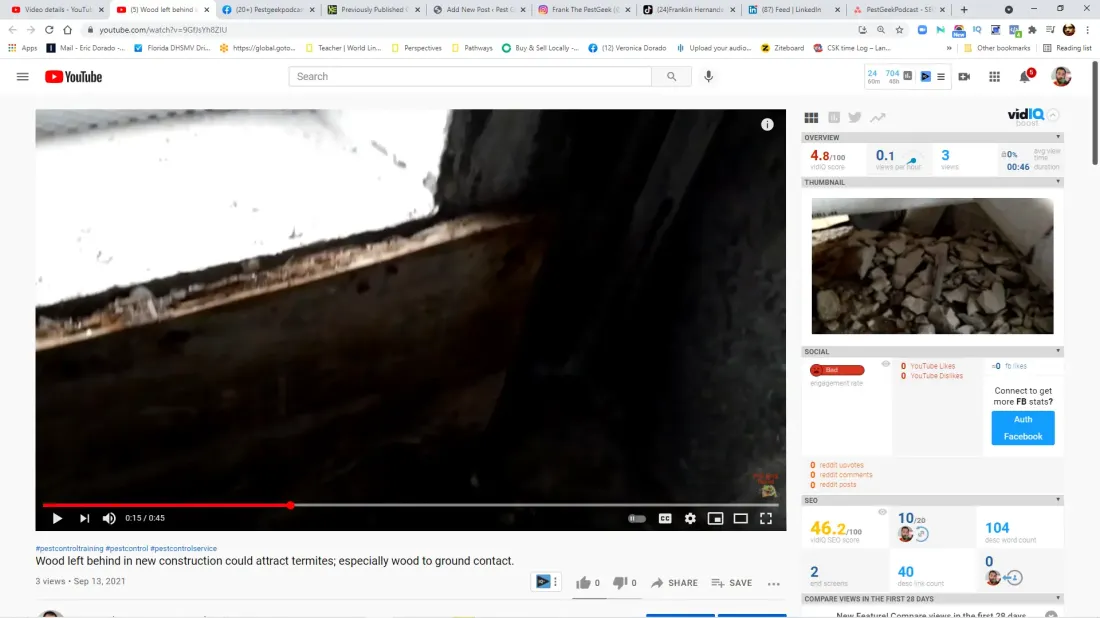The width and height of the screenshot is (1100, 618).
Task: Switch to the PestGeekPodcast Facebook tab
Action: (267, 10)
